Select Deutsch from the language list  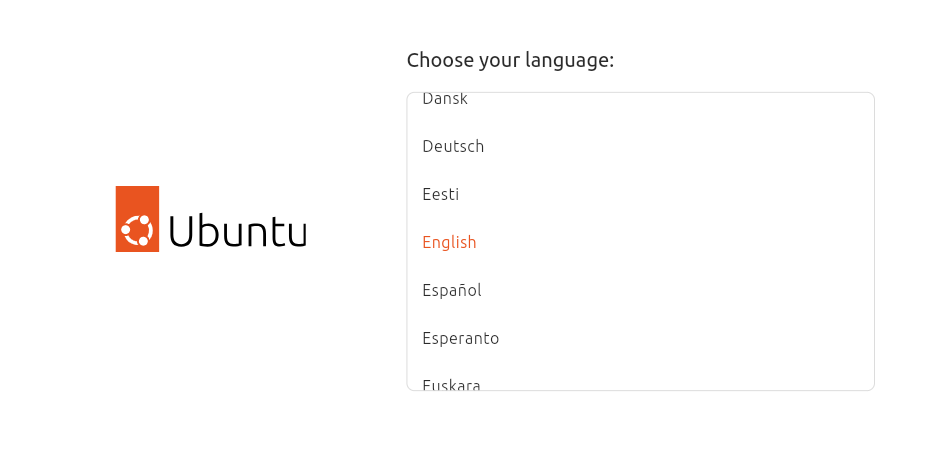453,146
